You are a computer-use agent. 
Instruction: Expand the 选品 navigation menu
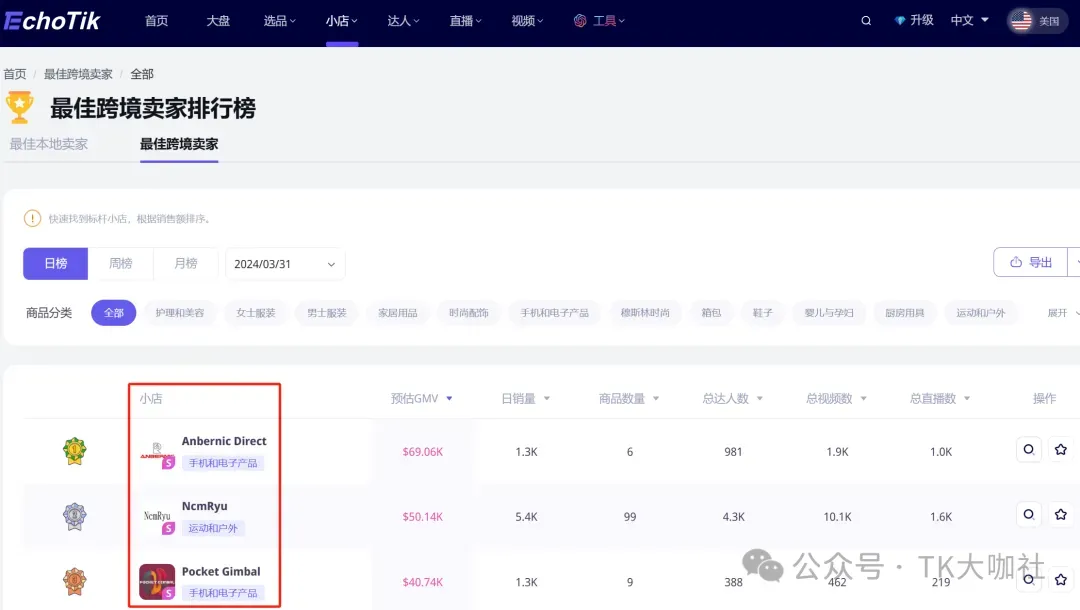(279, 21)
